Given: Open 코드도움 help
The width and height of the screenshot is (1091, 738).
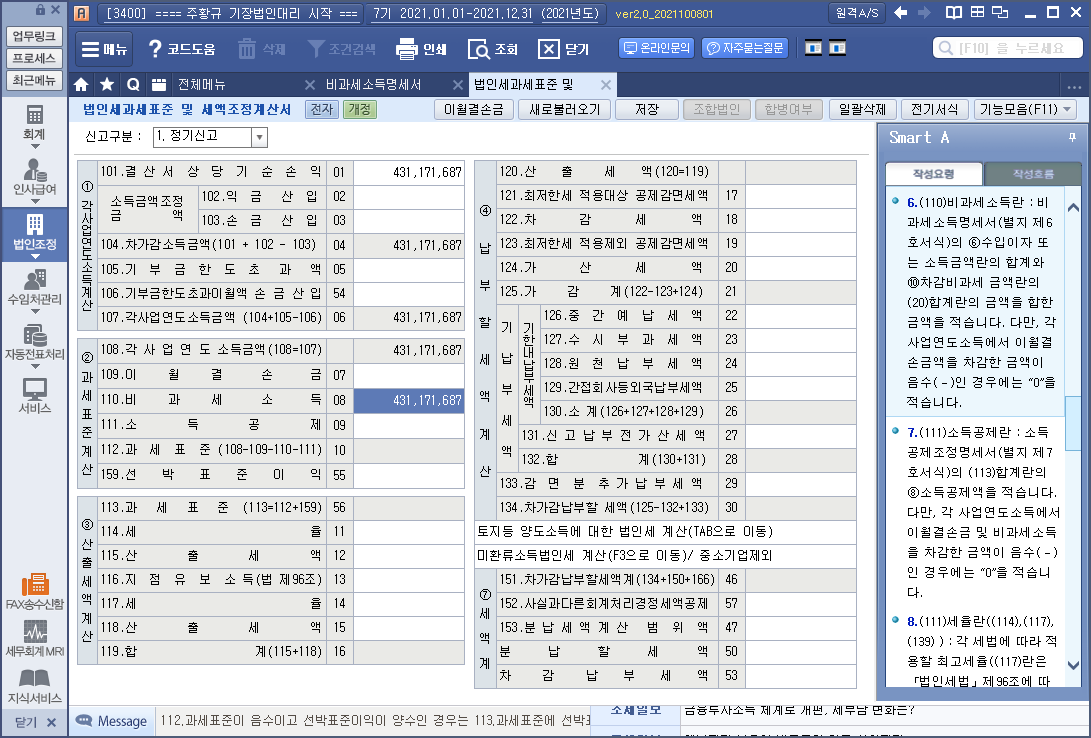Looking at the screenshot, I should pyautogui.click(x=182, y=49).
